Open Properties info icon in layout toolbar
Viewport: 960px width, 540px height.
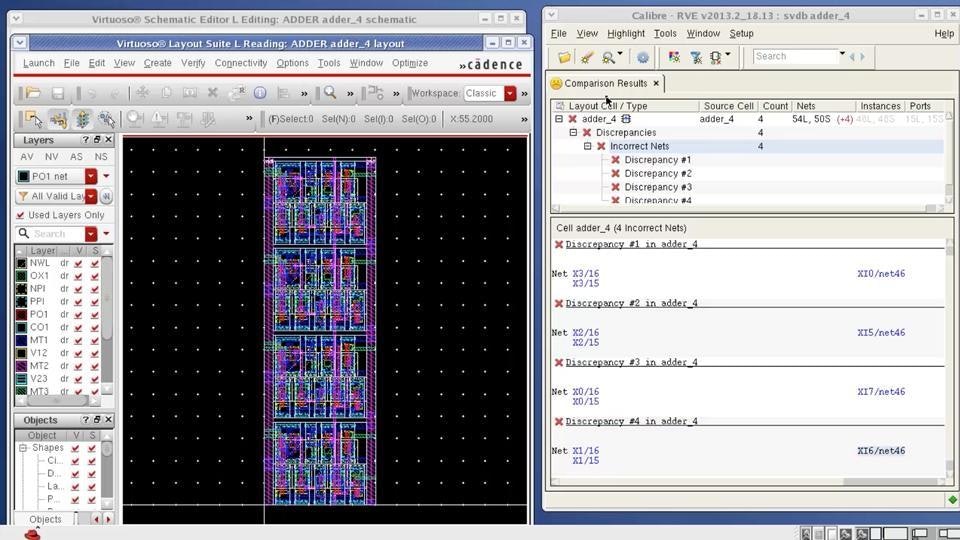tap(260, 92)
